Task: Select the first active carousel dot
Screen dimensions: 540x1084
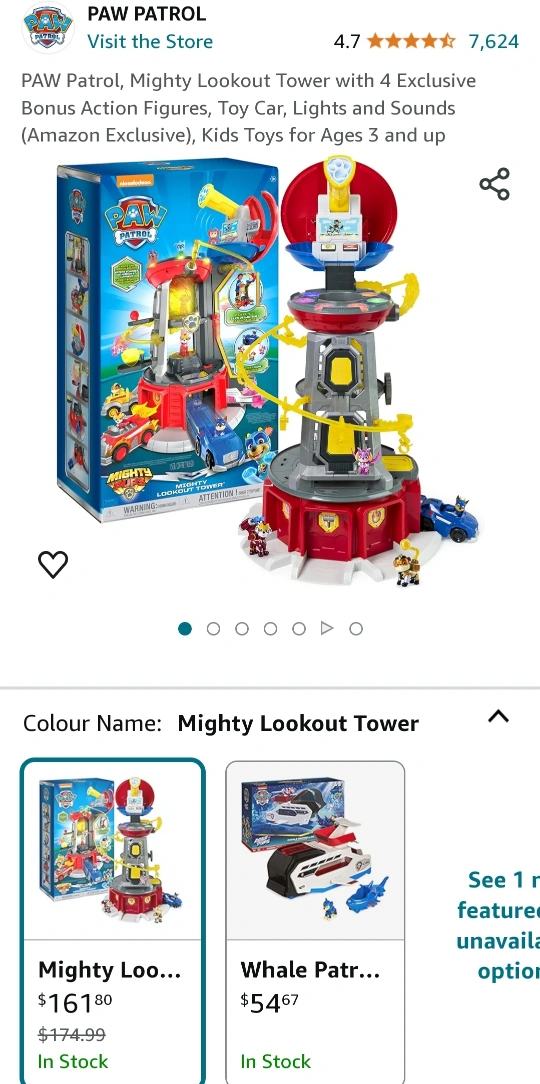Action: (x=185, y=628)
